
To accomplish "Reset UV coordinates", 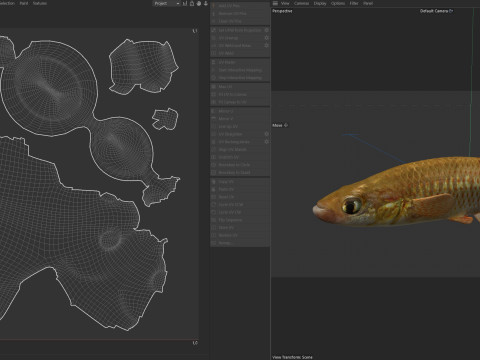I will tap(240, 197).
